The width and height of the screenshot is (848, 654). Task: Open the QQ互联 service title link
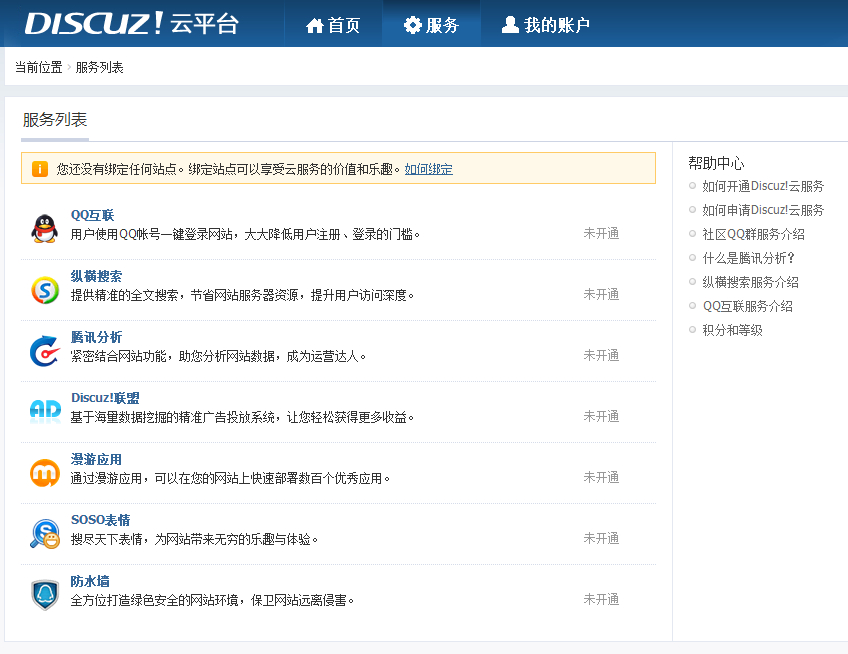click(92, 215)
